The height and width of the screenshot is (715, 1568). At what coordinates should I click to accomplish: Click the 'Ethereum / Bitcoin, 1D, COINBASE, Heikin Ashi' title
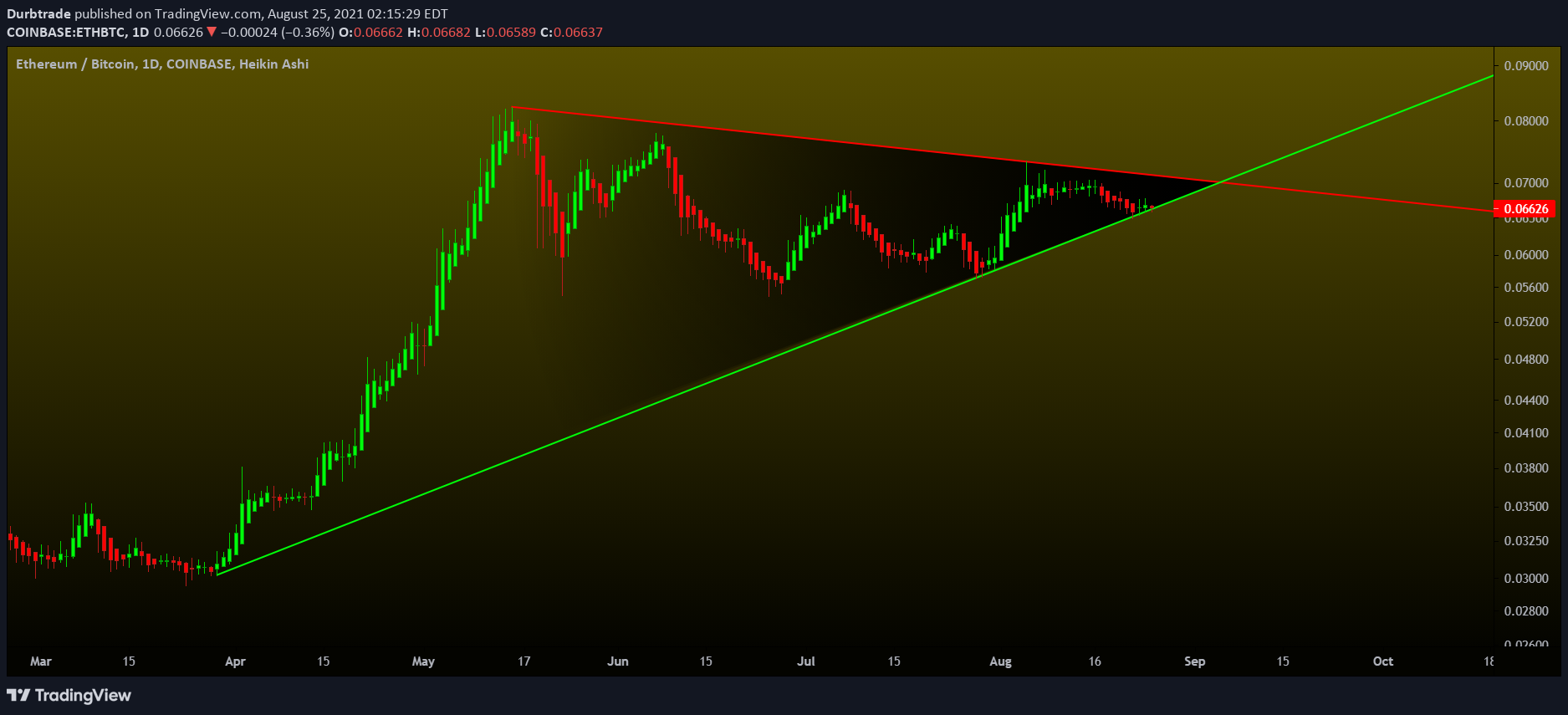point(162,64)
